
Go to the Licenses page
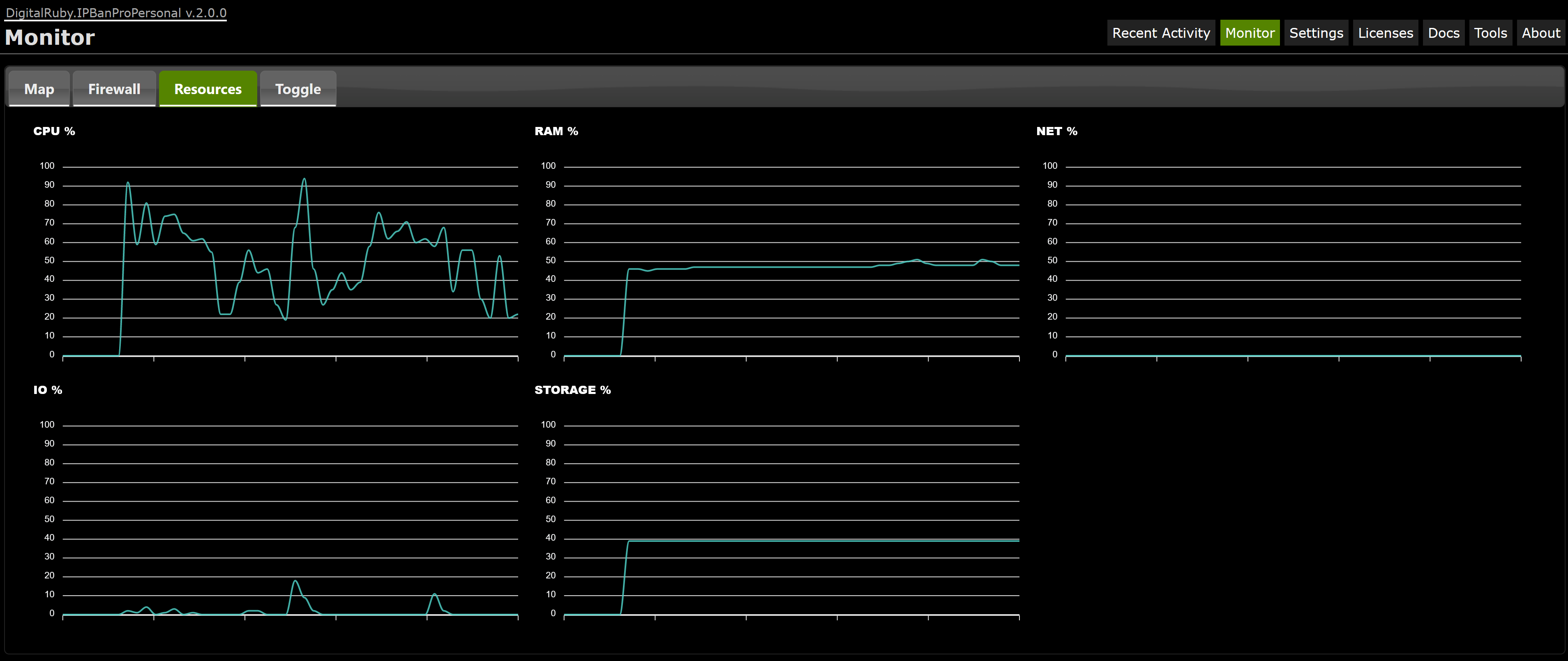coord(1386,33)
